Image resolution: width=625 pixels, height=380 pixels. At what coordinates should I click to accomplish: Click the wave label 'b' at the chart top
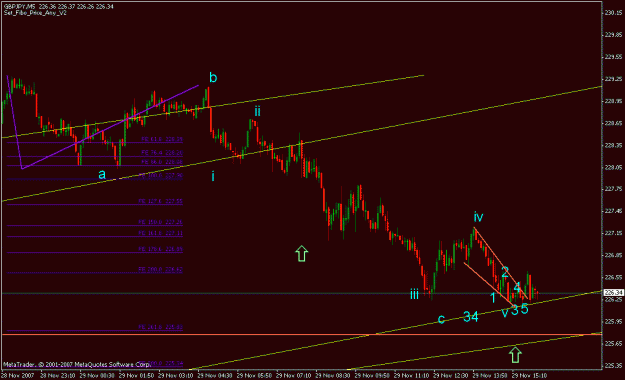[x=213, y=78]
